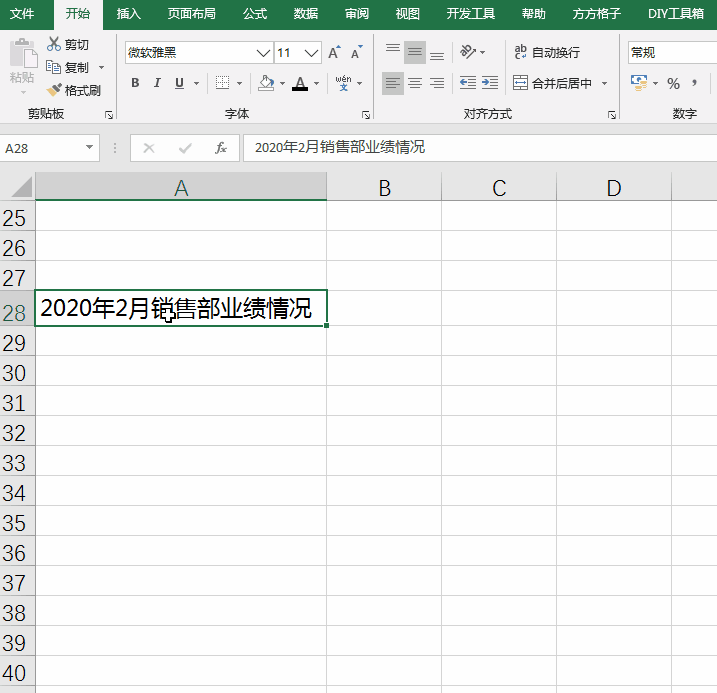Viewport: 717px width, 693px height.
Task: Expand the Copy options arrow
Action: (x=102, y=68)
